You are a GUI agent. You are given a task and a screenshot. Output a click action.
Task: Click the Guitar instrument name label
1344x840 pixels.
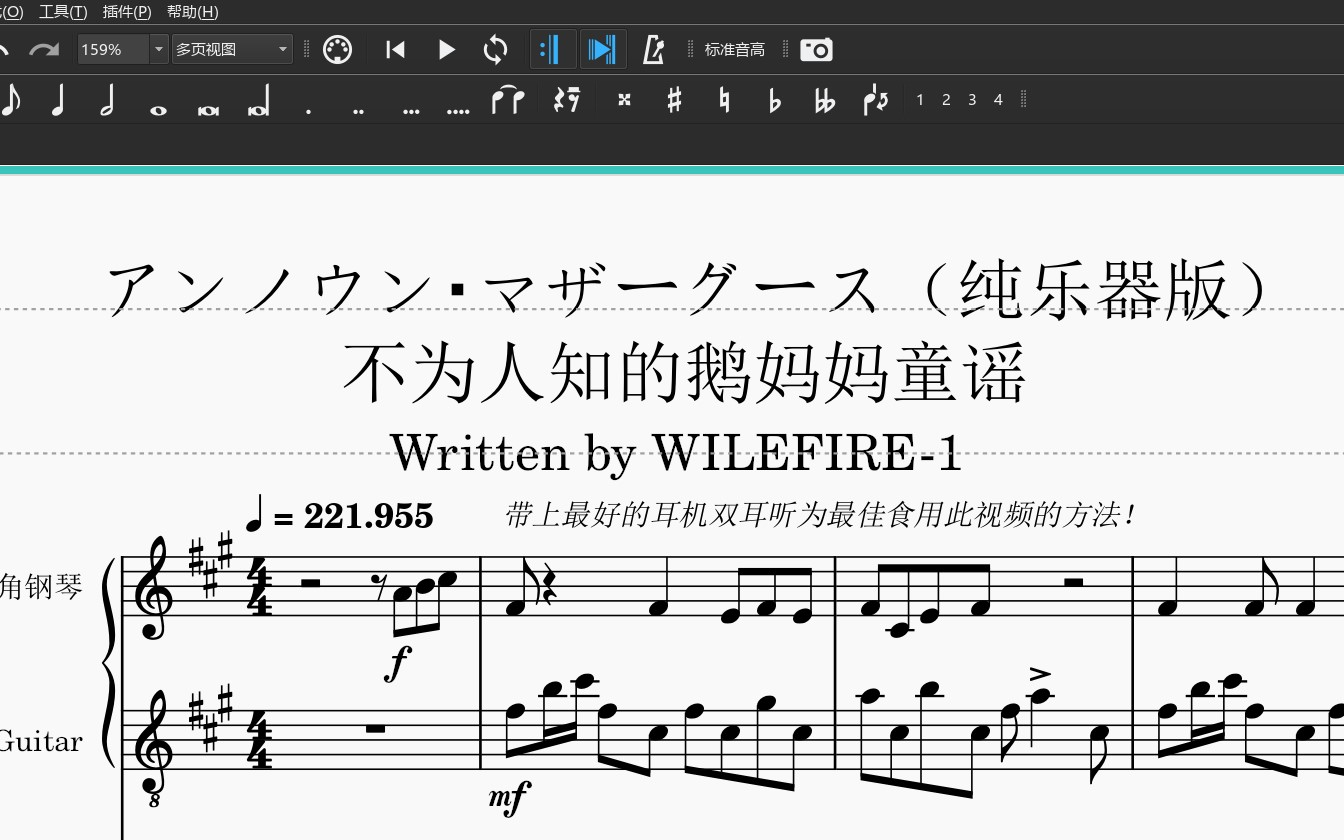click(41, 741)
